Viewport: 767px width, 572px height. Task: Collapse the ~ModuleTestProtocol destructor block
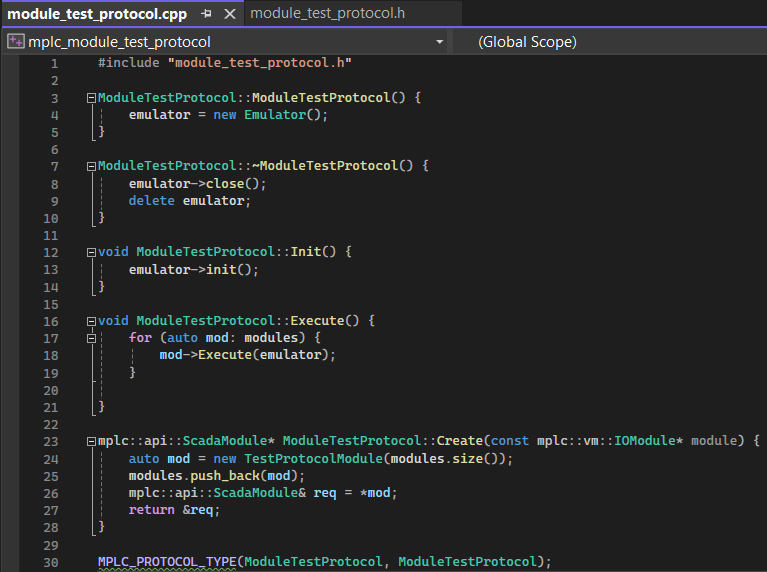(91, 166)
